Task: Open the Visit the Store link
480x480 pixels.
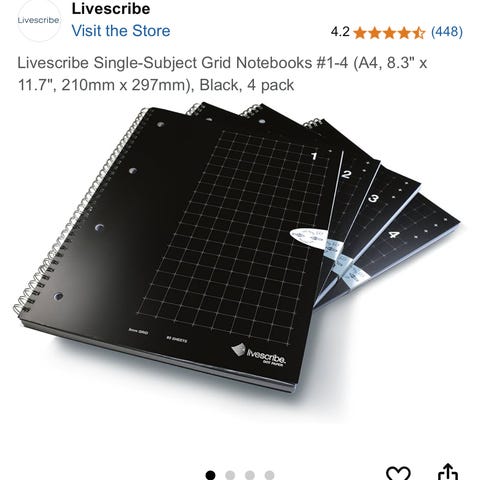Action: (x=121, y=31)
